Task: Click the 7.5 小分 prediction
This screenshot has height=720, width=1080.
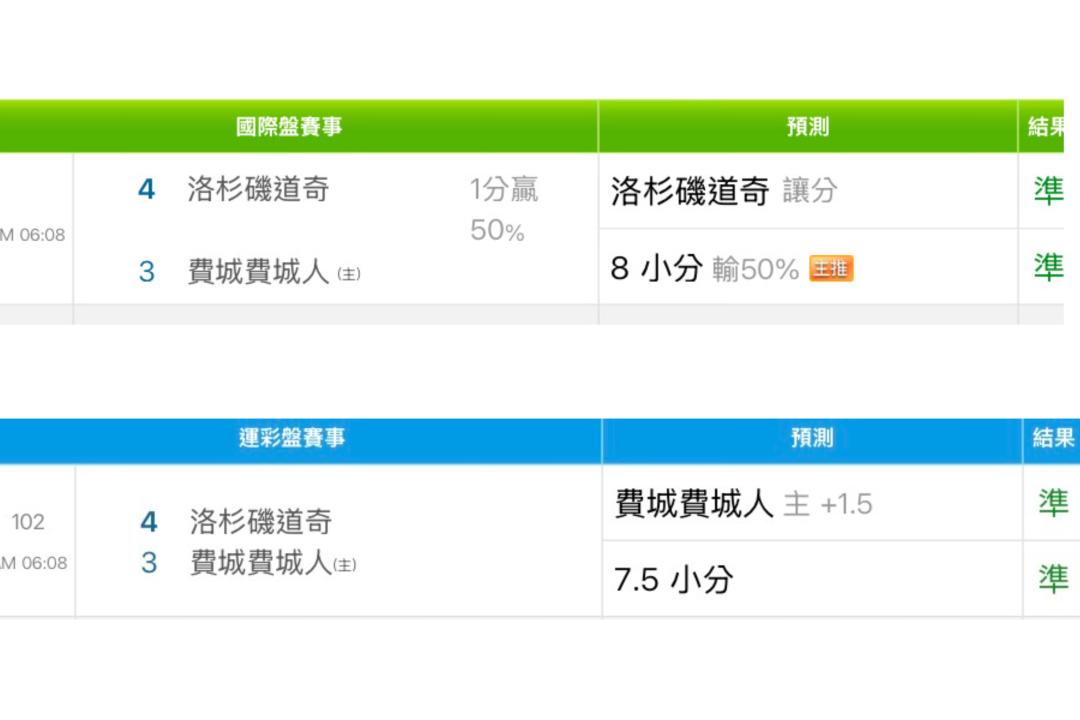Action: 673,579
